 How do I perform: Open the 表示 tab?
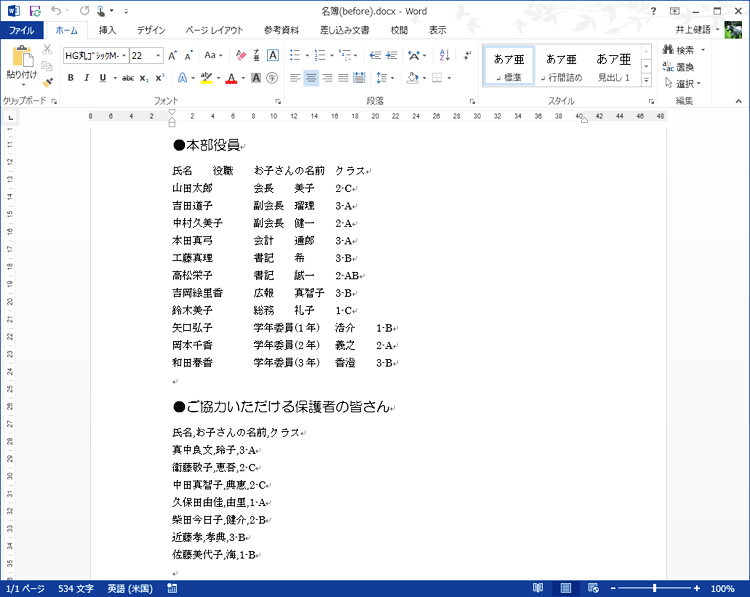pos(438,30)
